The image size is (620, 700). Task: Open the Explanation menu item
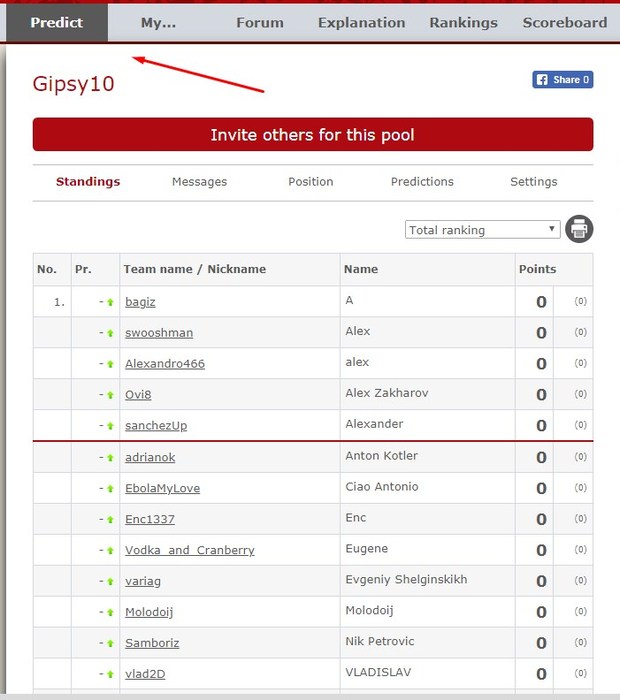[362, 22]
